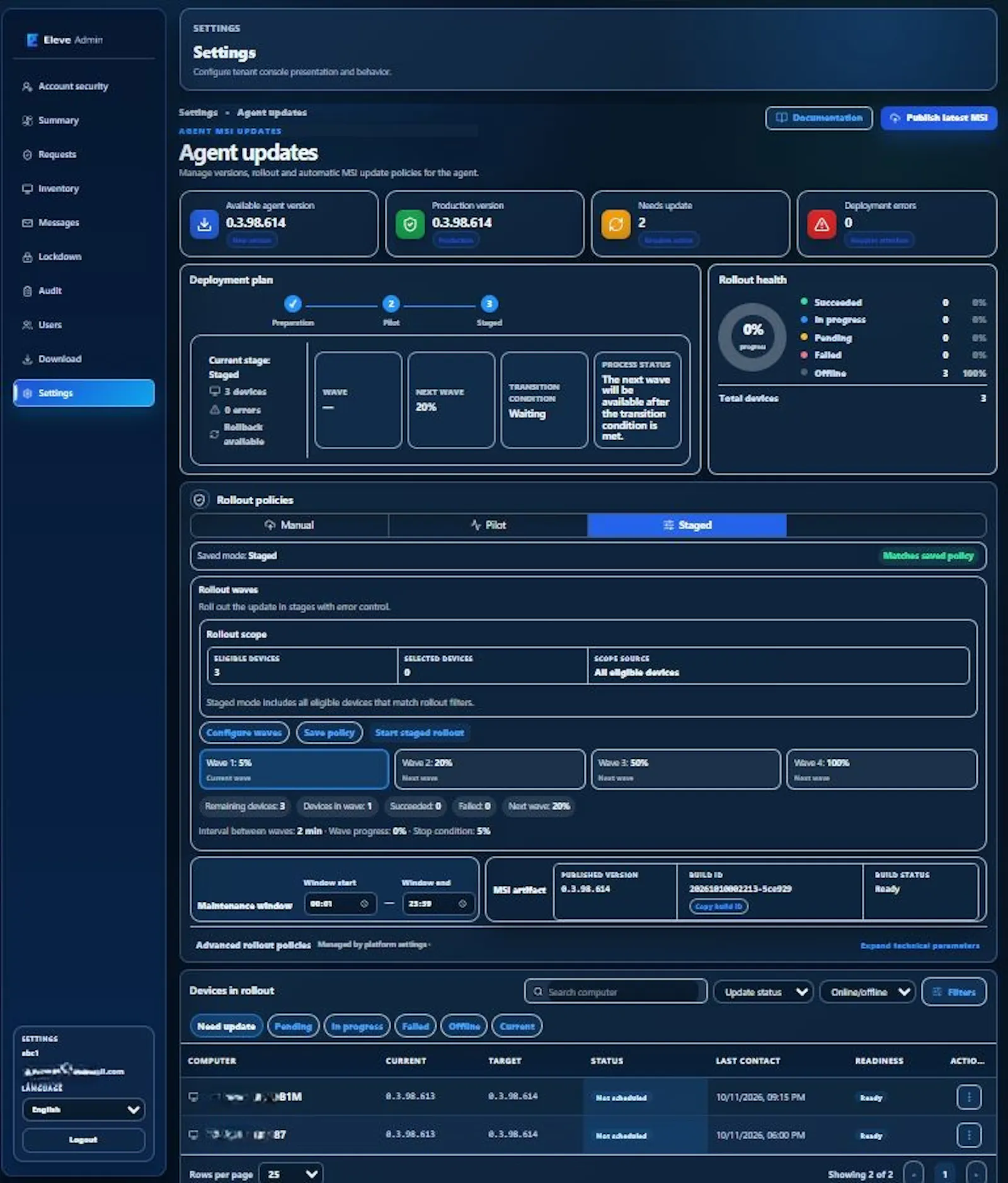This screenshot has height=1183, width=1008.
Task: Switch to the Manual rollout policy tab
Action: click(289, 526)
